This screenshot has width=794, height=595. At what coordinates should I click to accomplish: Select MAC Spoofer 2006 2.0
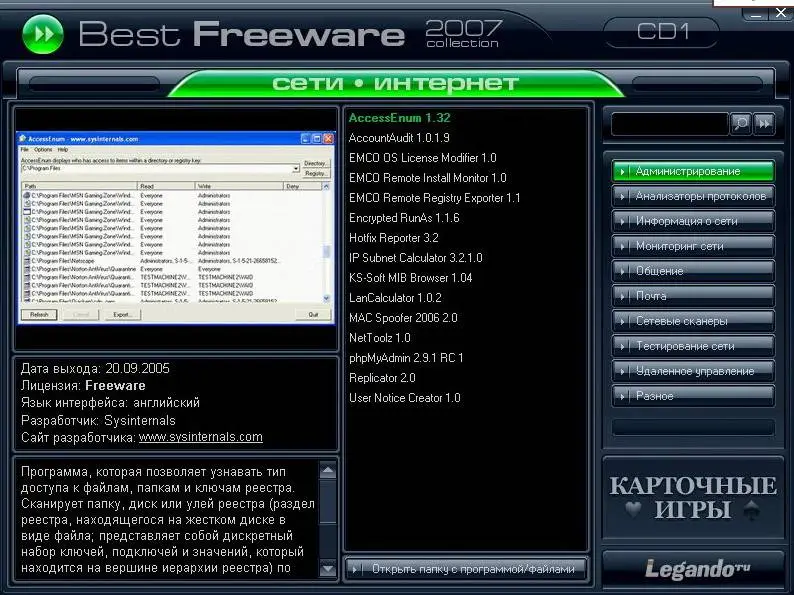pos(403,318)
